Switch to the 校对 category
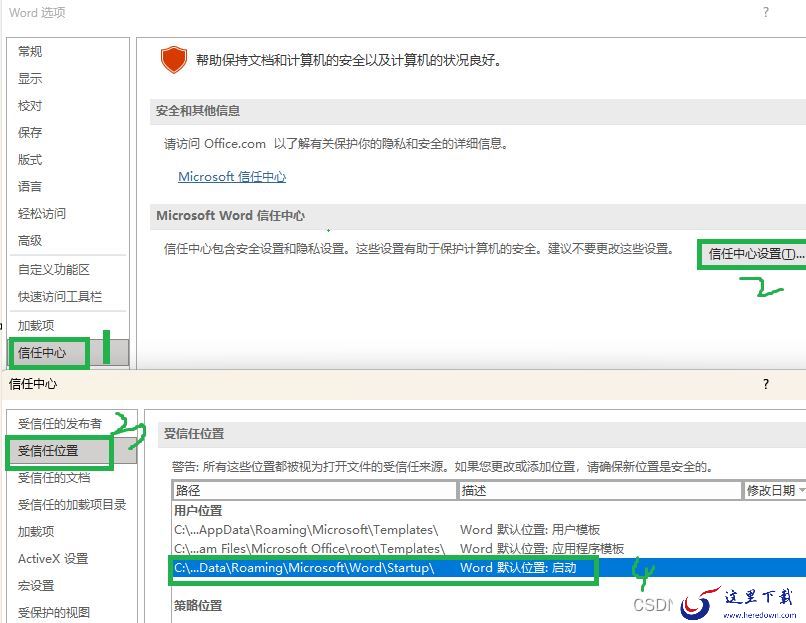806x623 pixels. click(30, 105)
